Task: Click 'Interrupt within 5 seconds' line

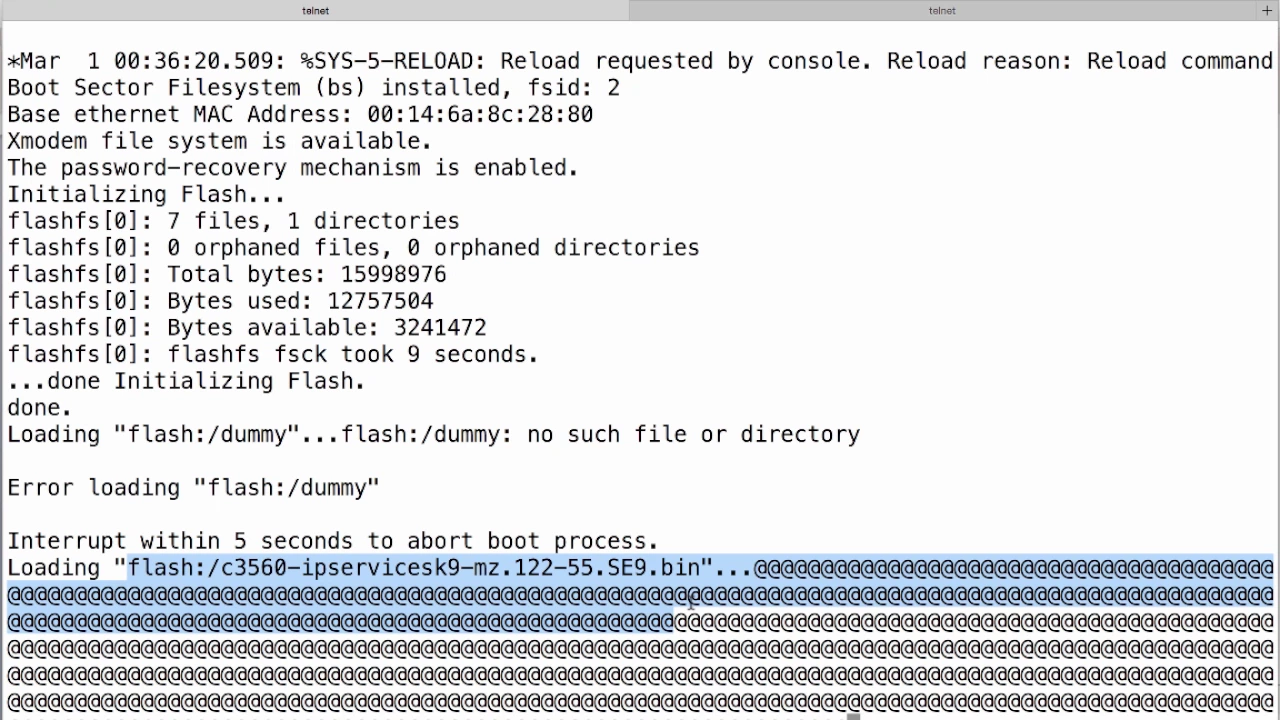Action: pos(333,541)
